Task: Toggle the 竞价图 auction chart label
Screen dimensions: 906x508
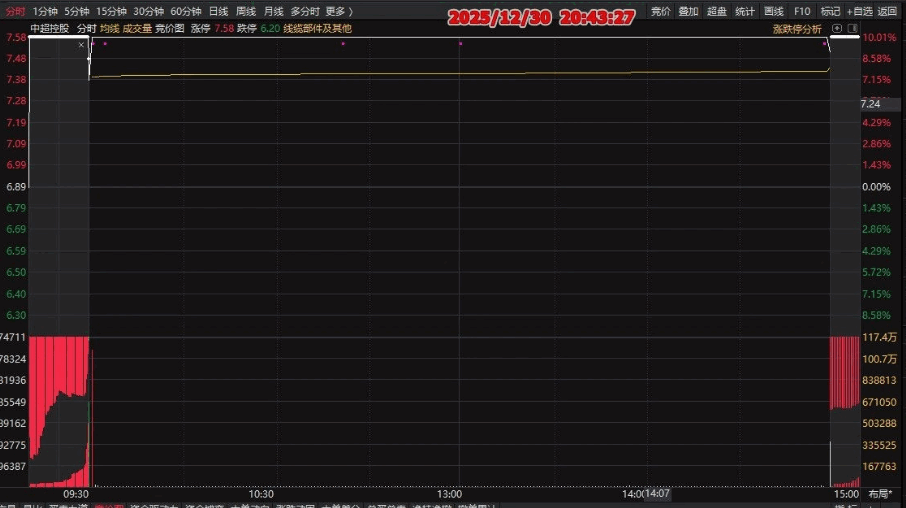Action: coord(169,28)
